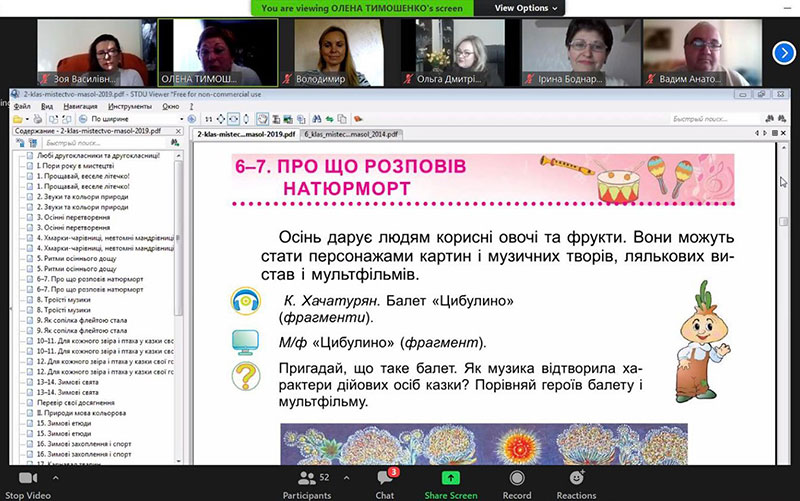The width and height of the screenshot is (800, 501).
Task: Click the green arrows sync icon
Action: (330, 119)
